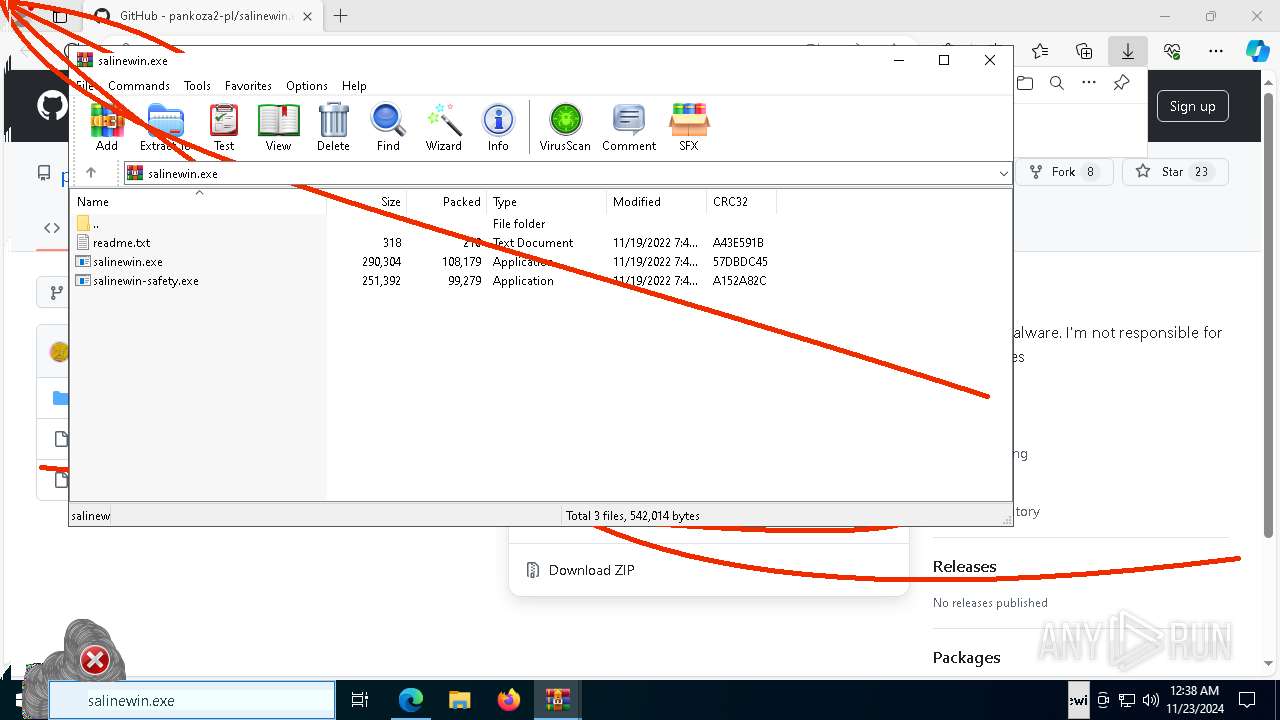Open the File menu in WinRAR
Screen dimensions: 1280x720
coord(85,86)
